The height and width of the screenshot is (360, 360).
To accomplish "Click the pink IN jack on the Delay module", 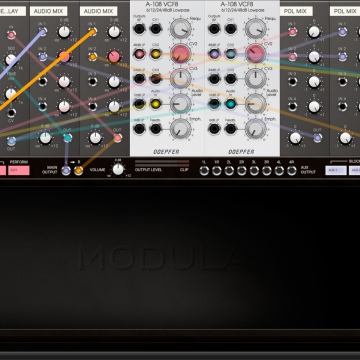I will coord(11,35).
